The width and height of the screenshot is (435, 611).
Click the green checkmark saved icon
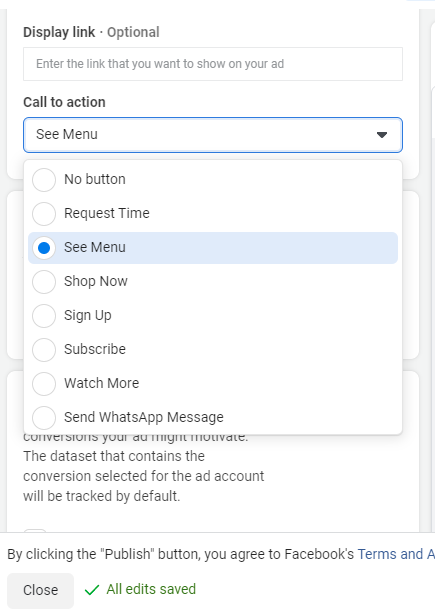(x=92, y=590)
